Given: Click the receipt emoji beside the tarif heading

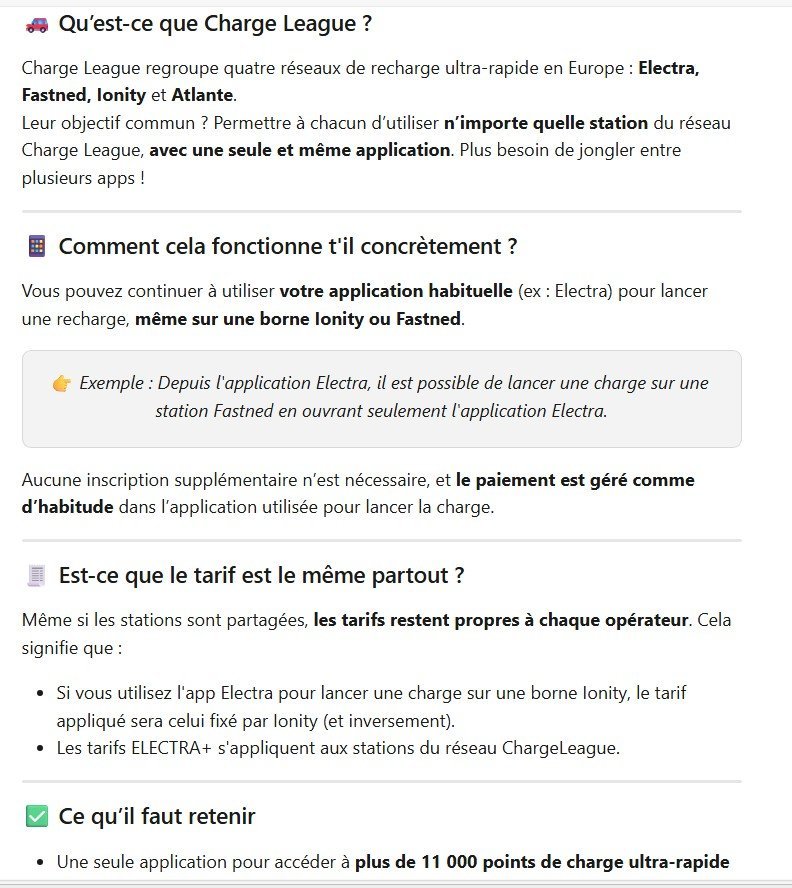Looking at the screenshot, I should pos(36,575).
